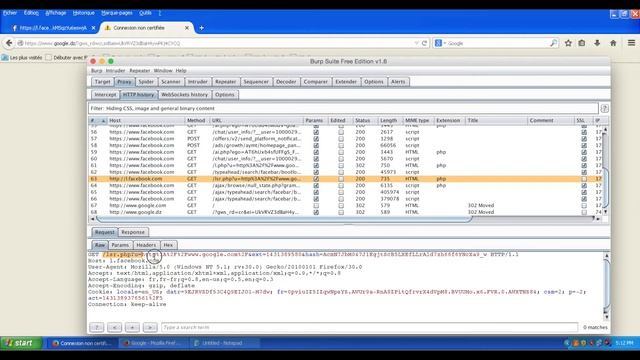Click Firefox back arrow button
Viewport: 640px width, 360px height.
click(9, 43)
